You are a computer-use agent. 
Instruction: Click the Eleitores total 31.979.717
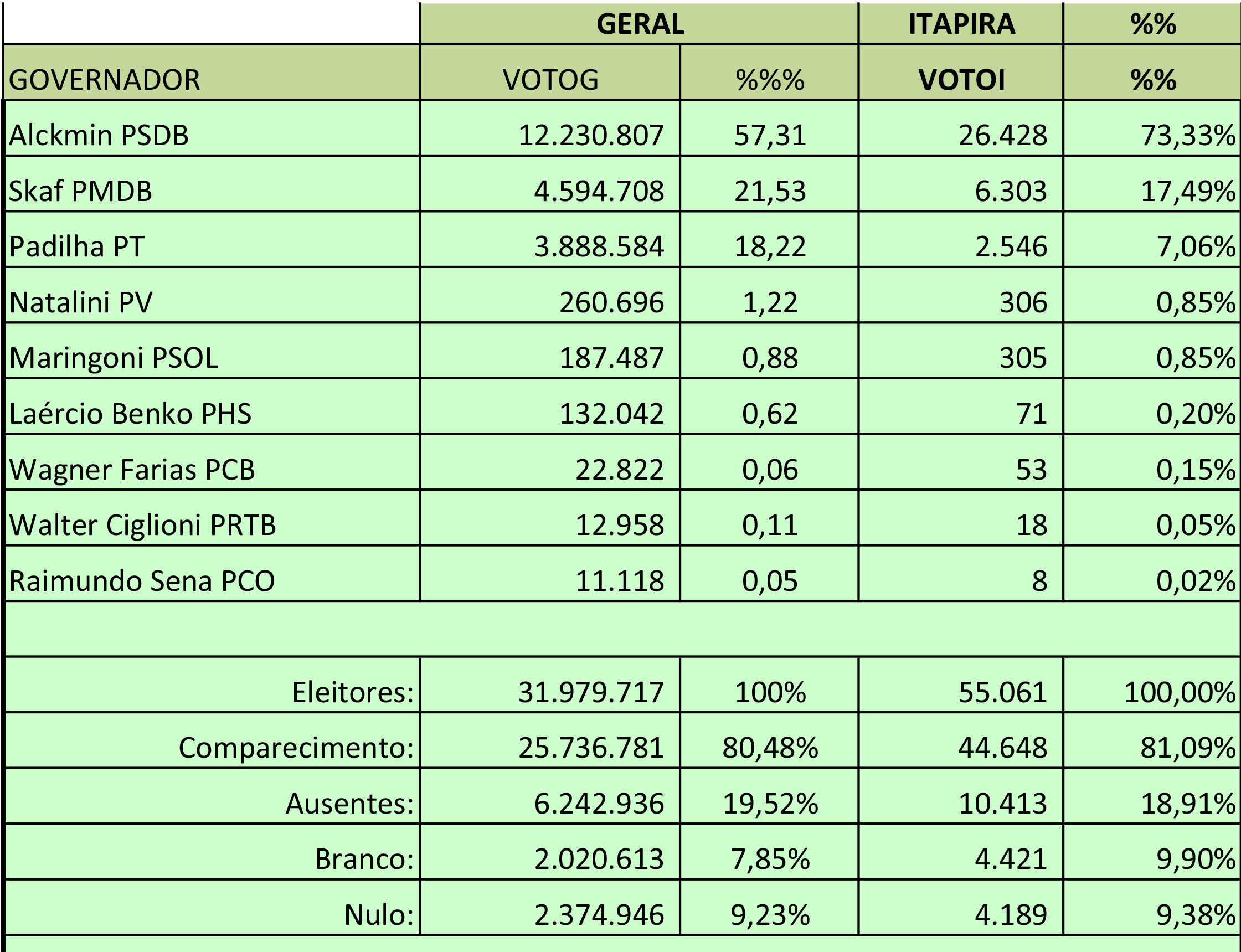point(550,685)
